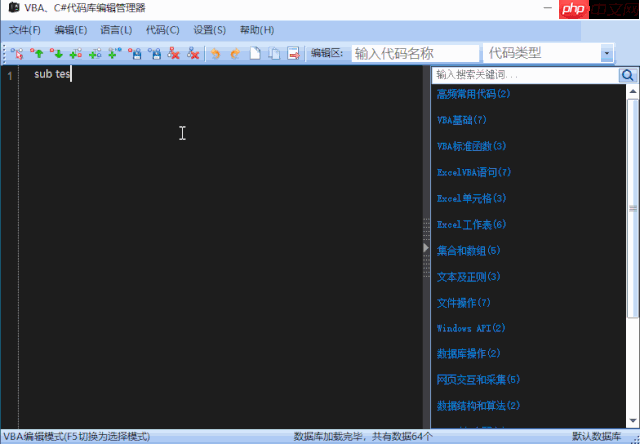This screenshot has width=640, height=444.
Task: Open the 编辑(E) menu
Action: (x=71, y=30)
